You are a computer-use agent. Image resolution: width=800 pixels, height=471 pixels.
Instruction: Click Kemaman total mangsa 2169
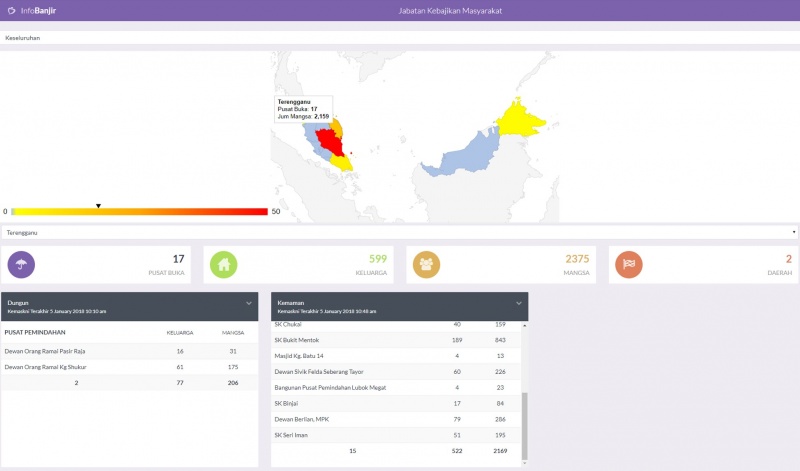click(x=501, y=451)
